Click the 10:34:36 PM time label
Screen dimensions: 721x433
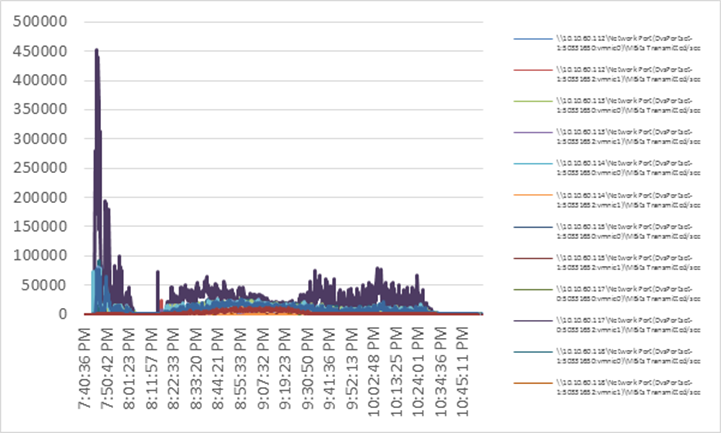tap(441, 372)
